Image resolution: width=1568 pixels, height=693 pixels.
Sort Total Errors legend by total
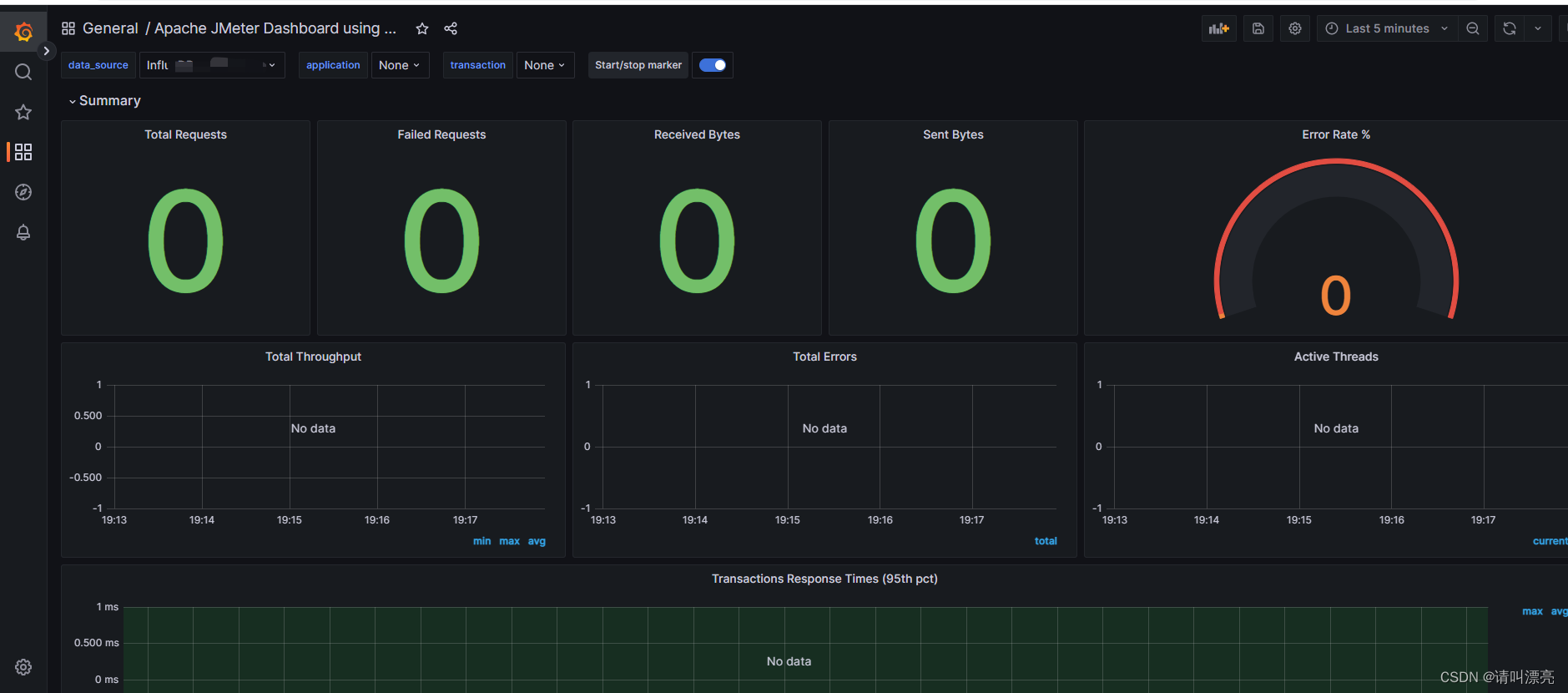(1046, 541)
